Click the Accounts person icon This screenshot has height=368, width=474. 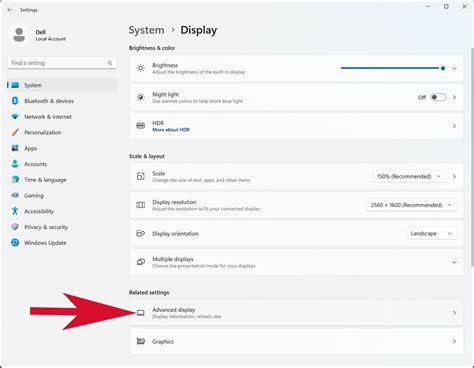(x=15, y=164)
